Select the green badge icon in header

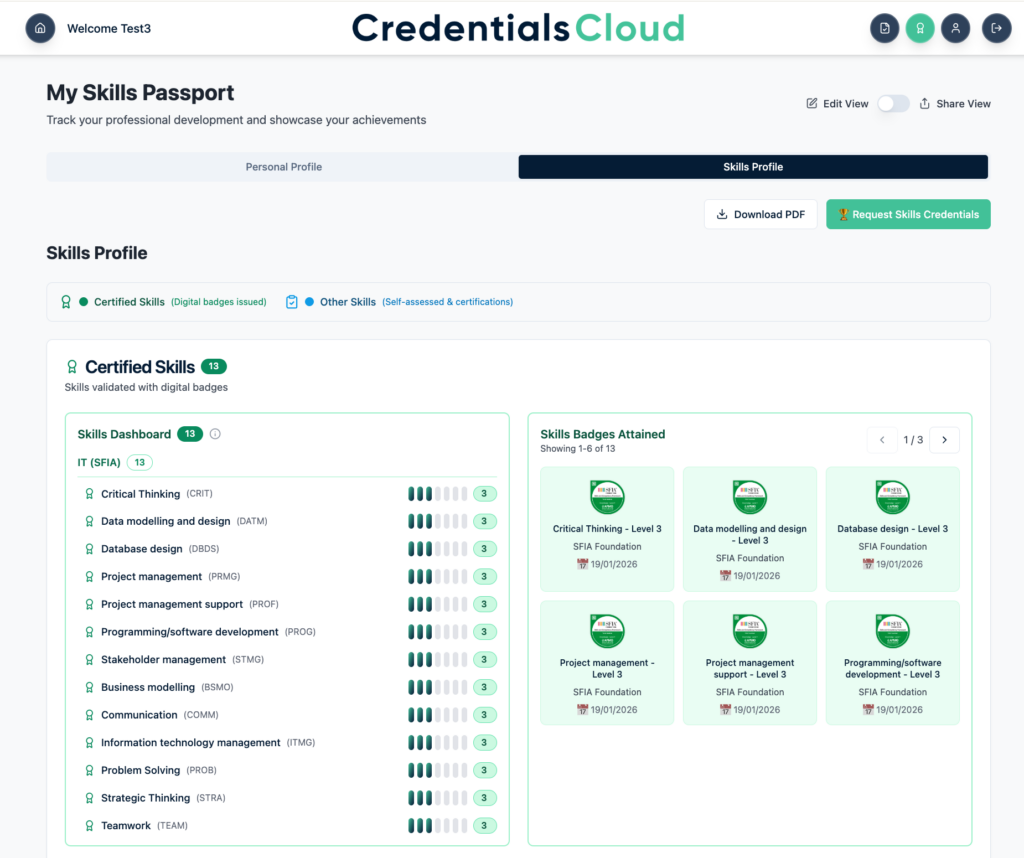[x=920, y=28]
